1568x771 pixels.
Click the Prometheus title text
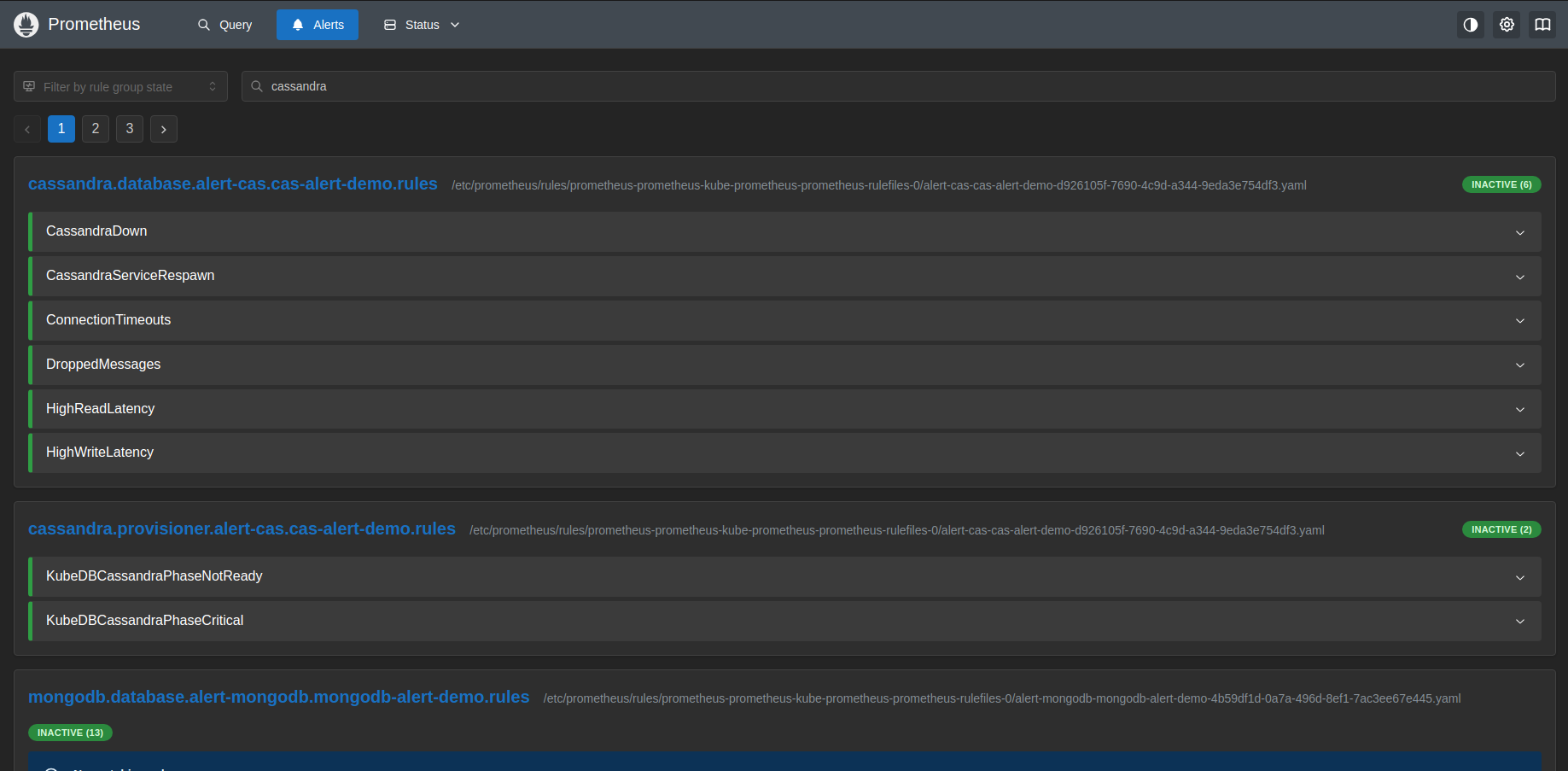pyautogui.click(x=94, y=25)
